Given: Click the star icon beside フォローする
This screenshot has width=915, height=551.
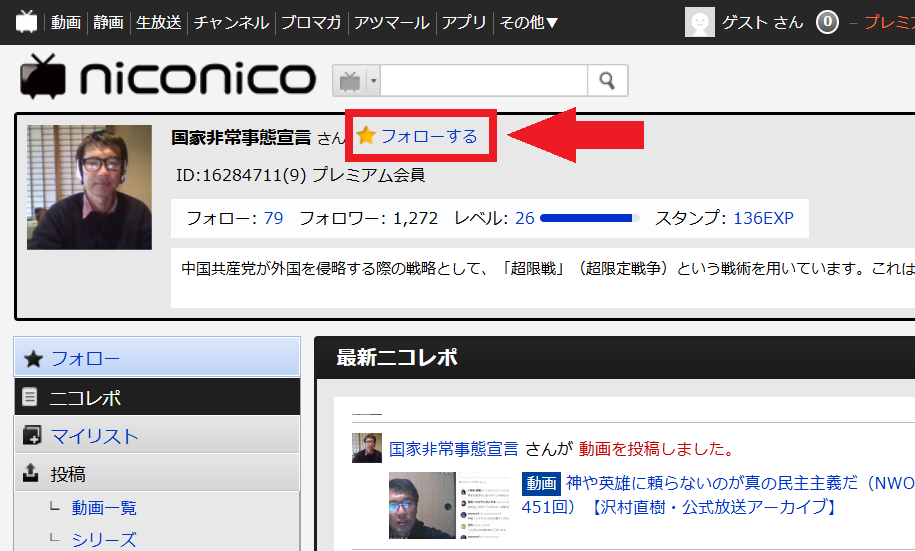Looking at the screenshot, I should [366, 135].
